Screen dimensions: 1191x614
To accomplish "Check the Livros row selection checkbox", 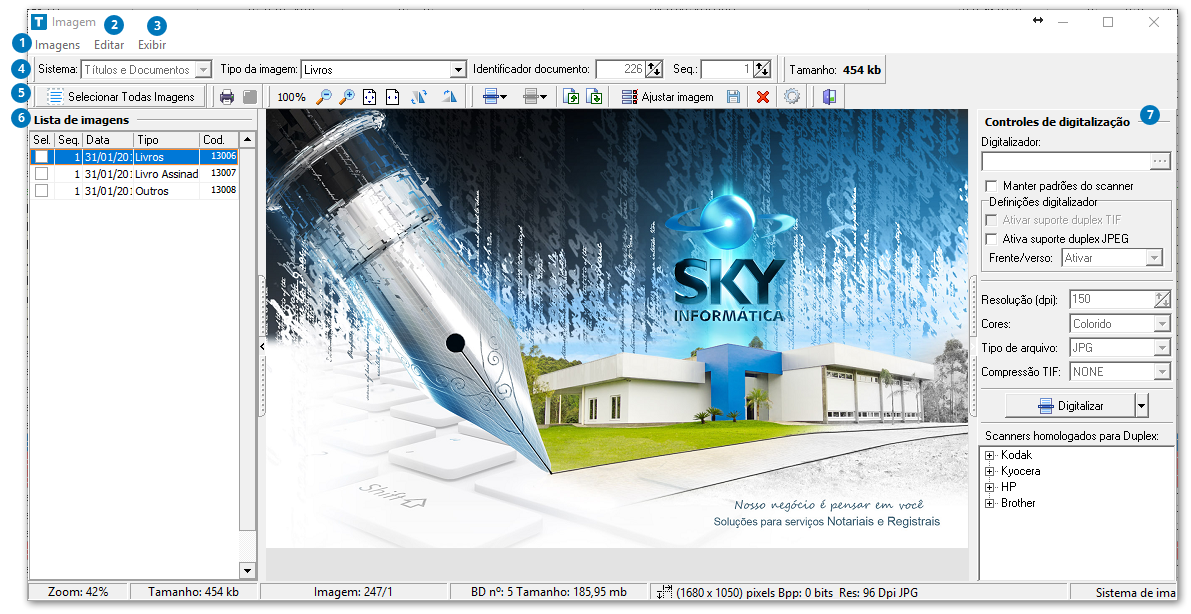I will [x=42, y=157].
